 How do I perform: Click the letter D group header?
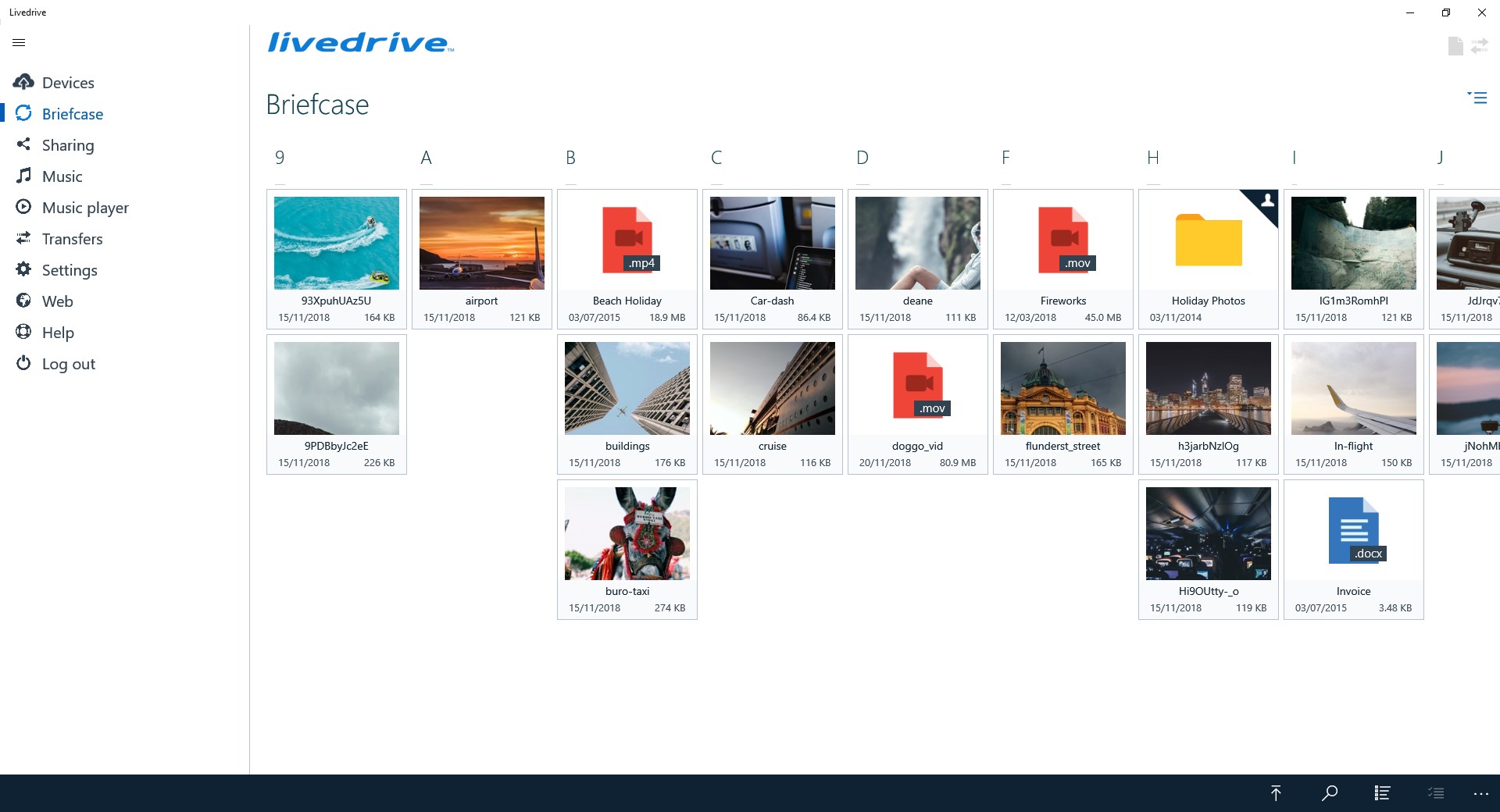coord(862,158)
